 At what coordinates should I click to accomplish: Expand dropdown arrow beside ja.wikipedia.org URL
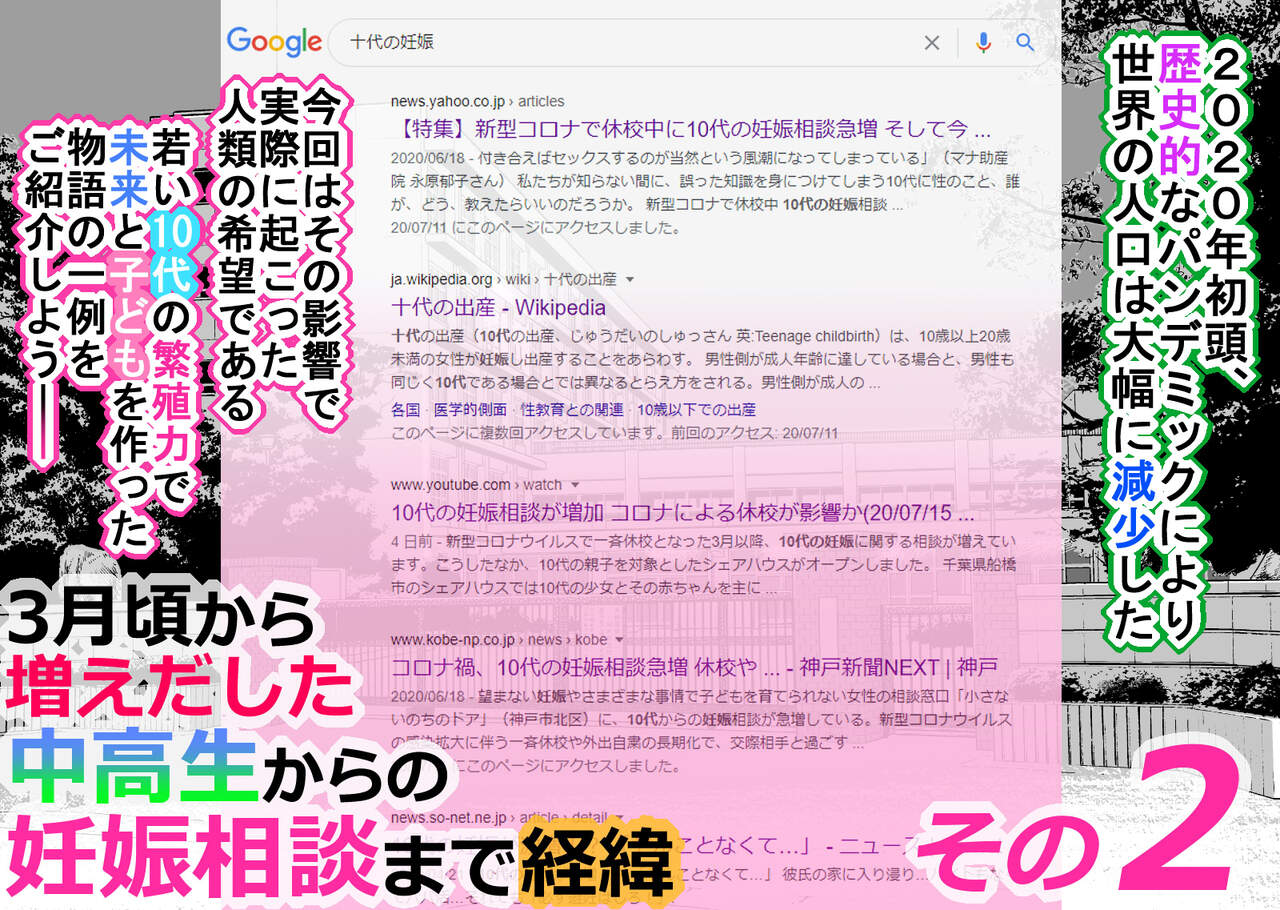(630, 280)
